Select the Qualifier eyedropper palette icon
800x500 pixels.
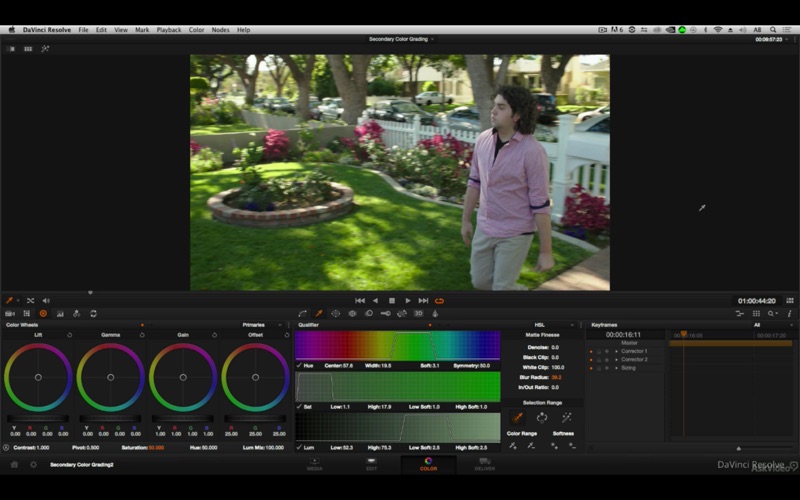[319, 314]
